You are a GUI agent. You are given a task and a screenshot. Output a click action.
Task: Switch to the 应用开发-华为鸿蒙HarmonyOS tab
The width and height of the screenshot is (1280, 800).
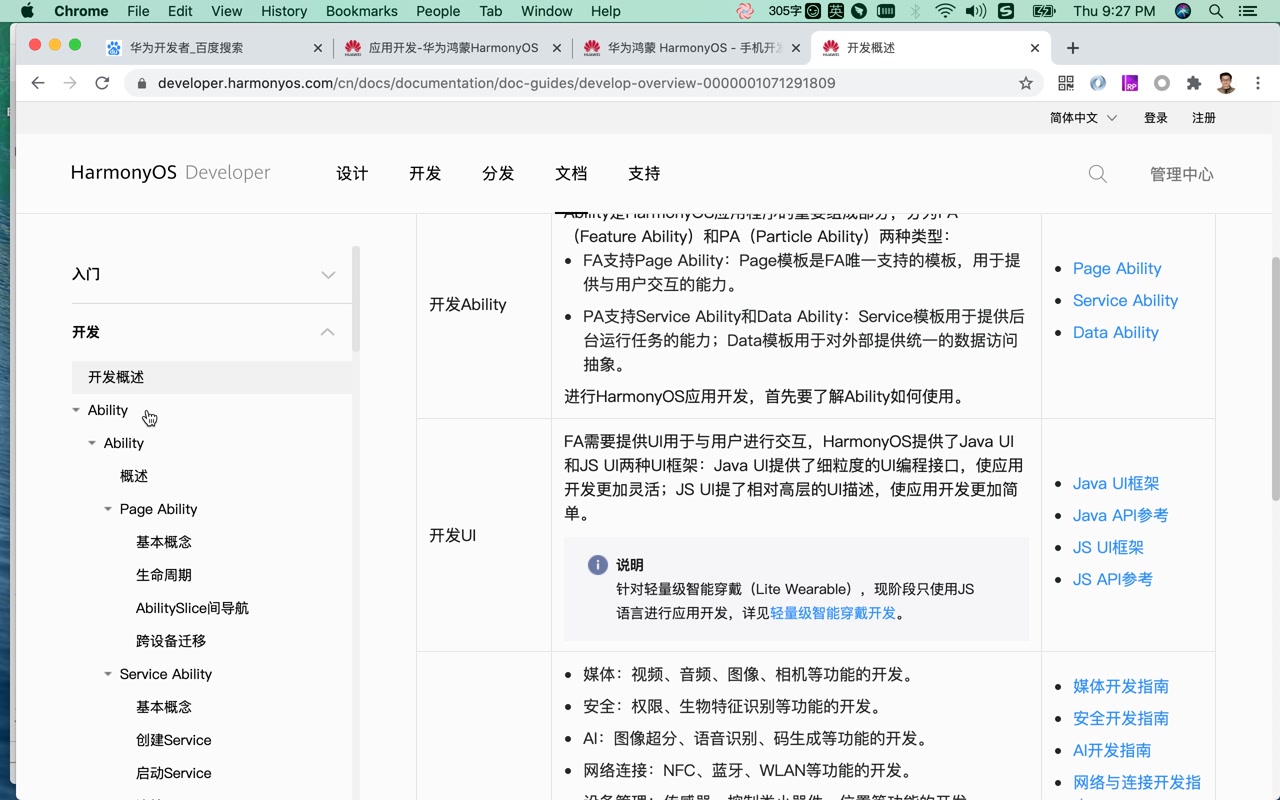tap(452, 48)
